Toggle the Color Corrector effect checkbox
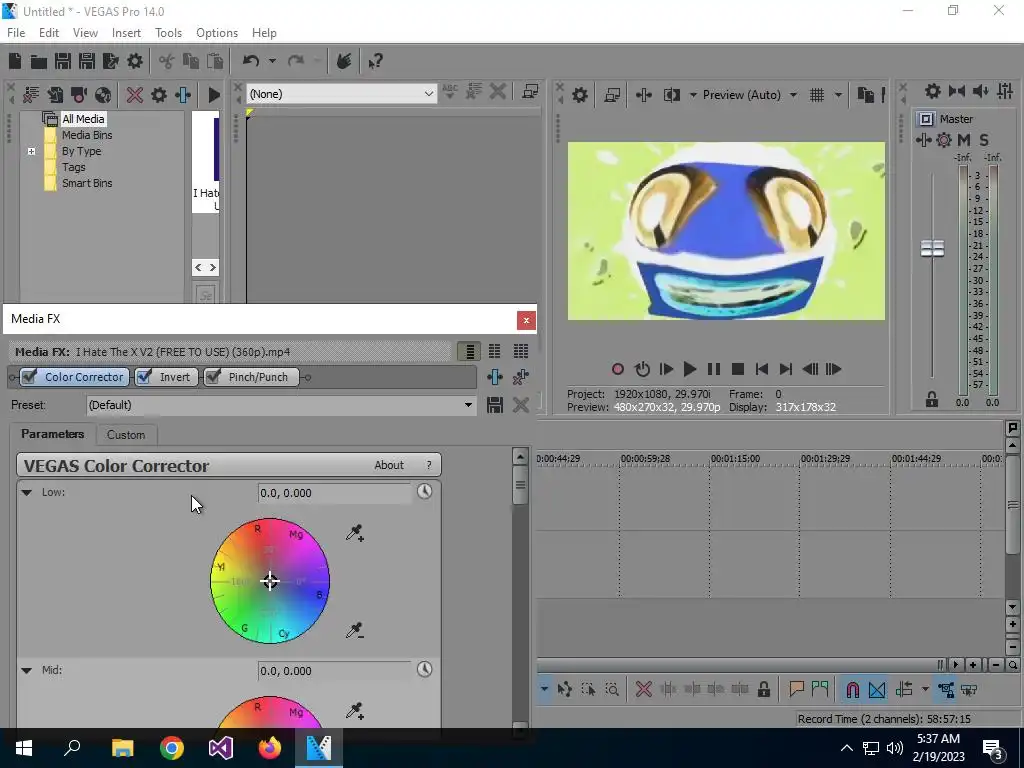 pyautogui.click(x=29, y=377)
